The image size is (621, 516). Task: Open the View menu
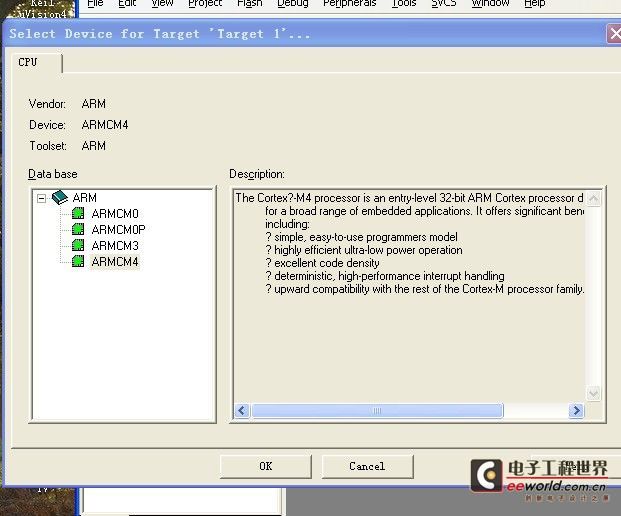click(x=162, y=4)
